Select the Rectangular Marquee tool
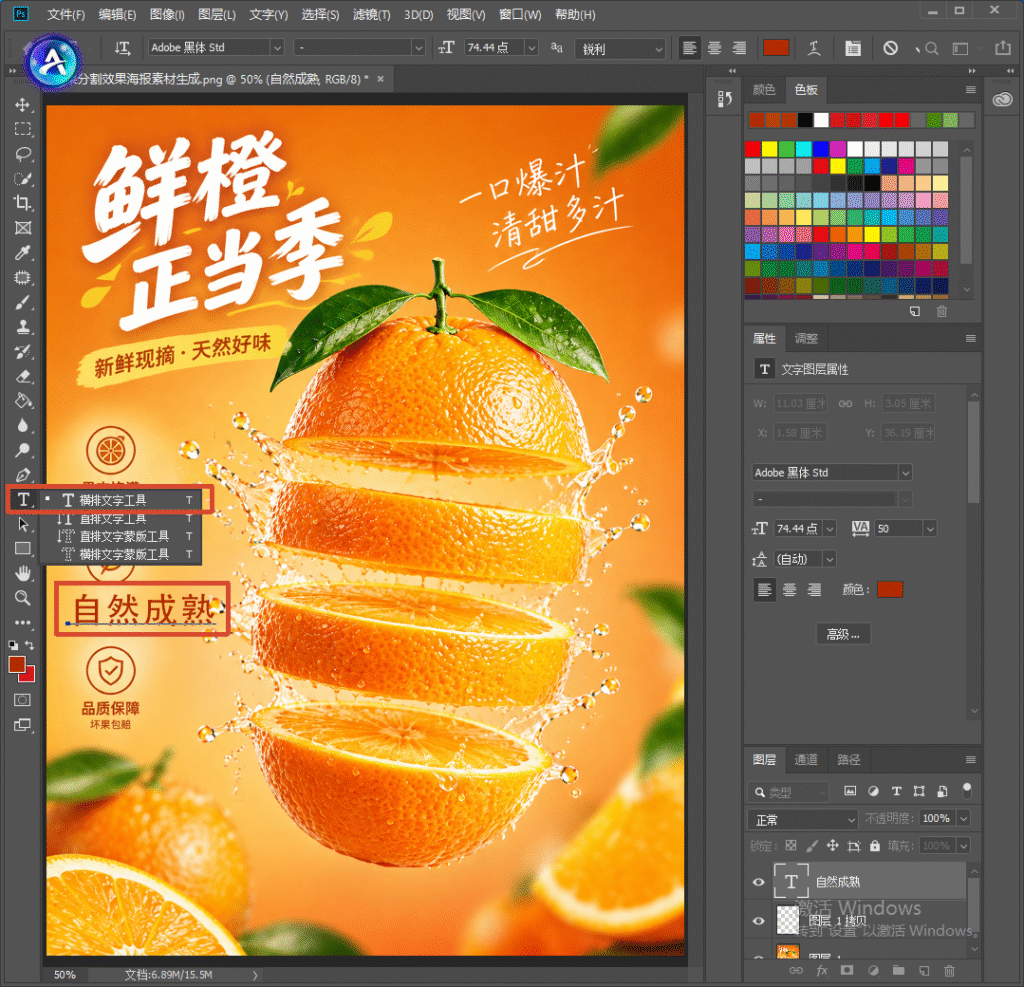The image size is (1024, 987). click(x=23, y=129)
